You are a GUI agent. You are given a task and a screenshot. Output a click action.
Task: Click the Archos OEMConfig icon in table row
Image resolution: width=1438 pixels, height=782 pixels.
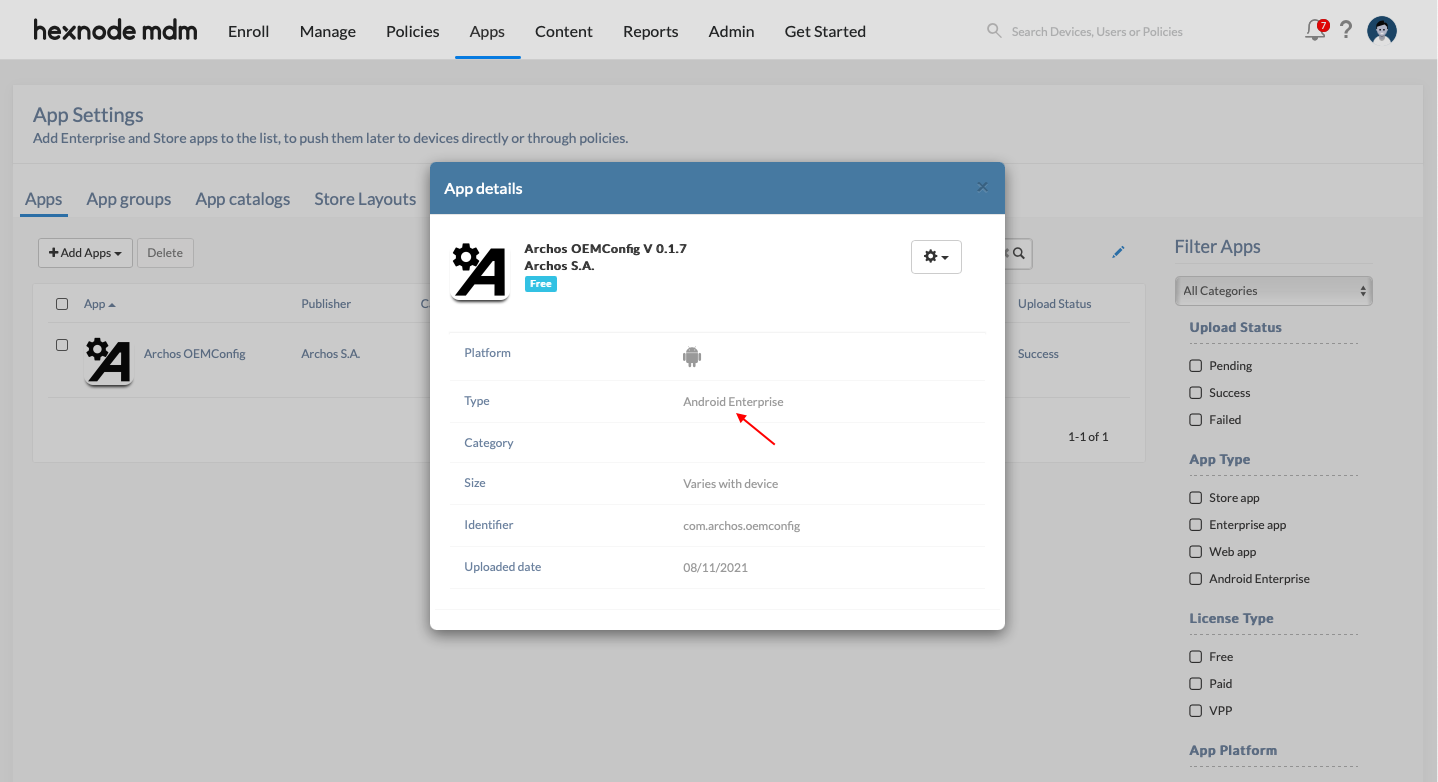(108, 361)
